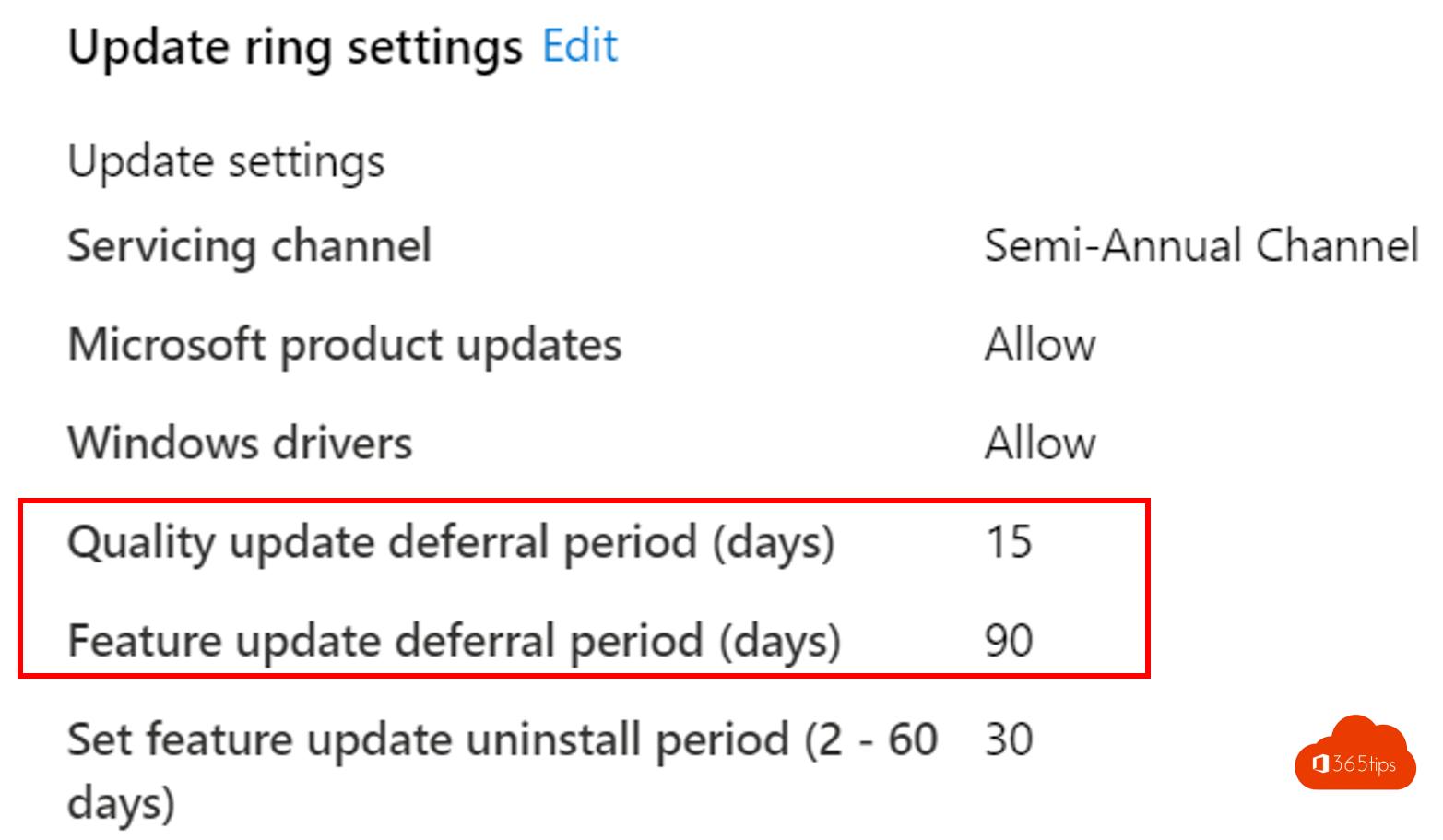1443x840 pixels.
Task: Click the Update settings subheading
Action: (226, 162)
